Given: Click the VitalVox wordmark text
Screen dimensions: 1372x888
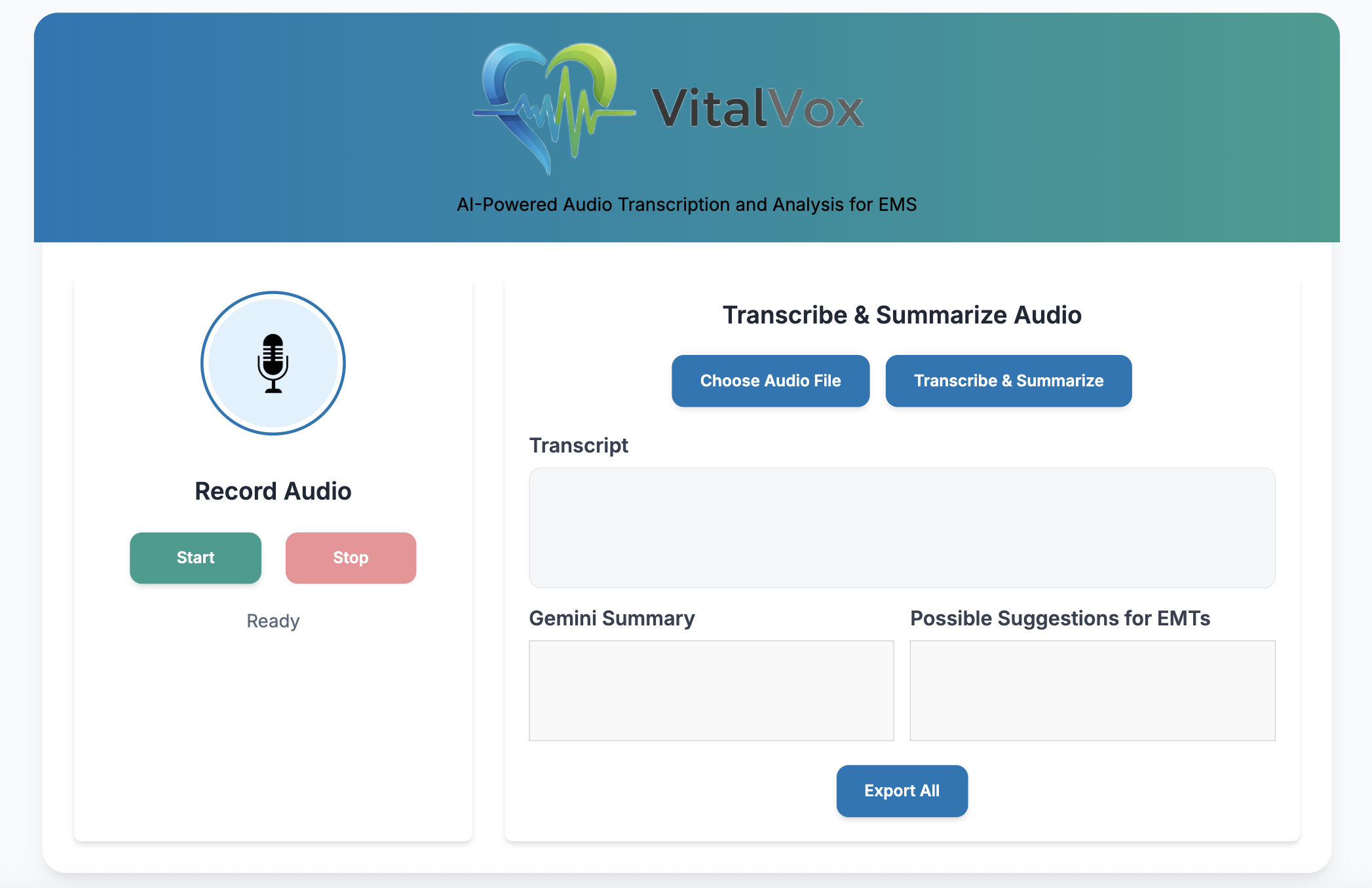Looking at the screenshot, I should (757, 109).
